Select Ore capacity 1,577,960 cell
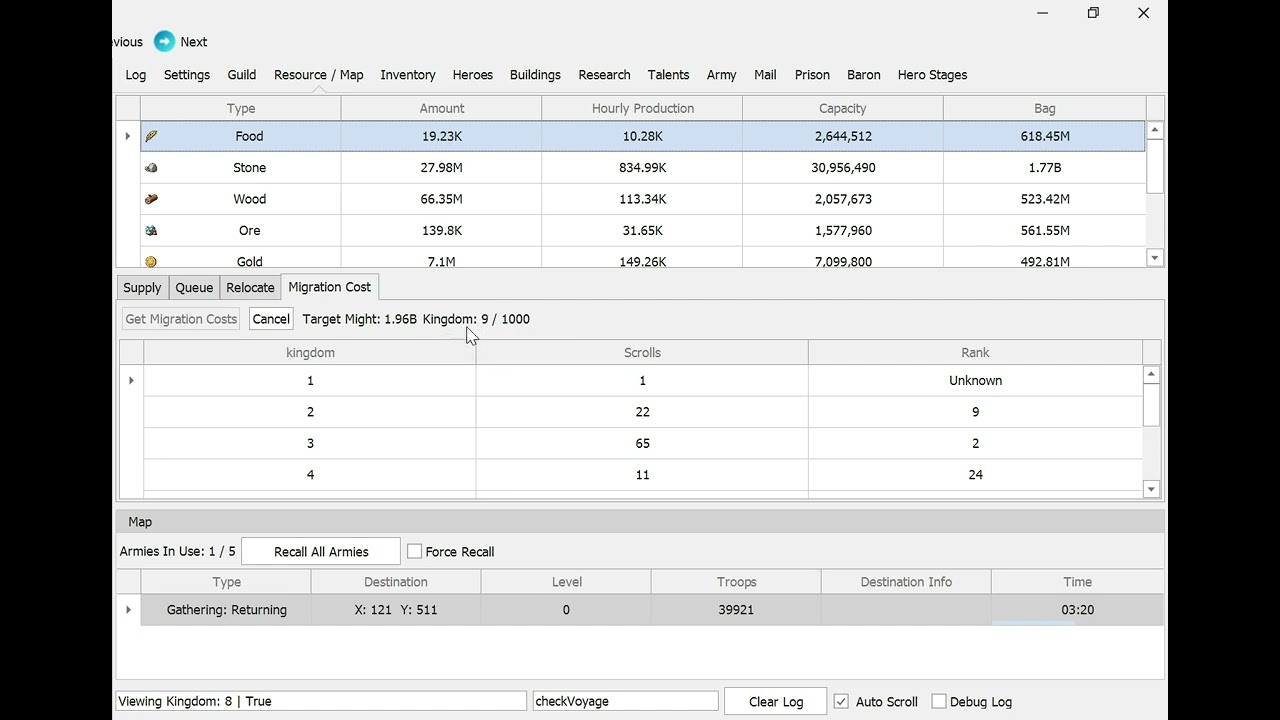The height and width of the screenshot is (720, 1280). click(843, 230)
